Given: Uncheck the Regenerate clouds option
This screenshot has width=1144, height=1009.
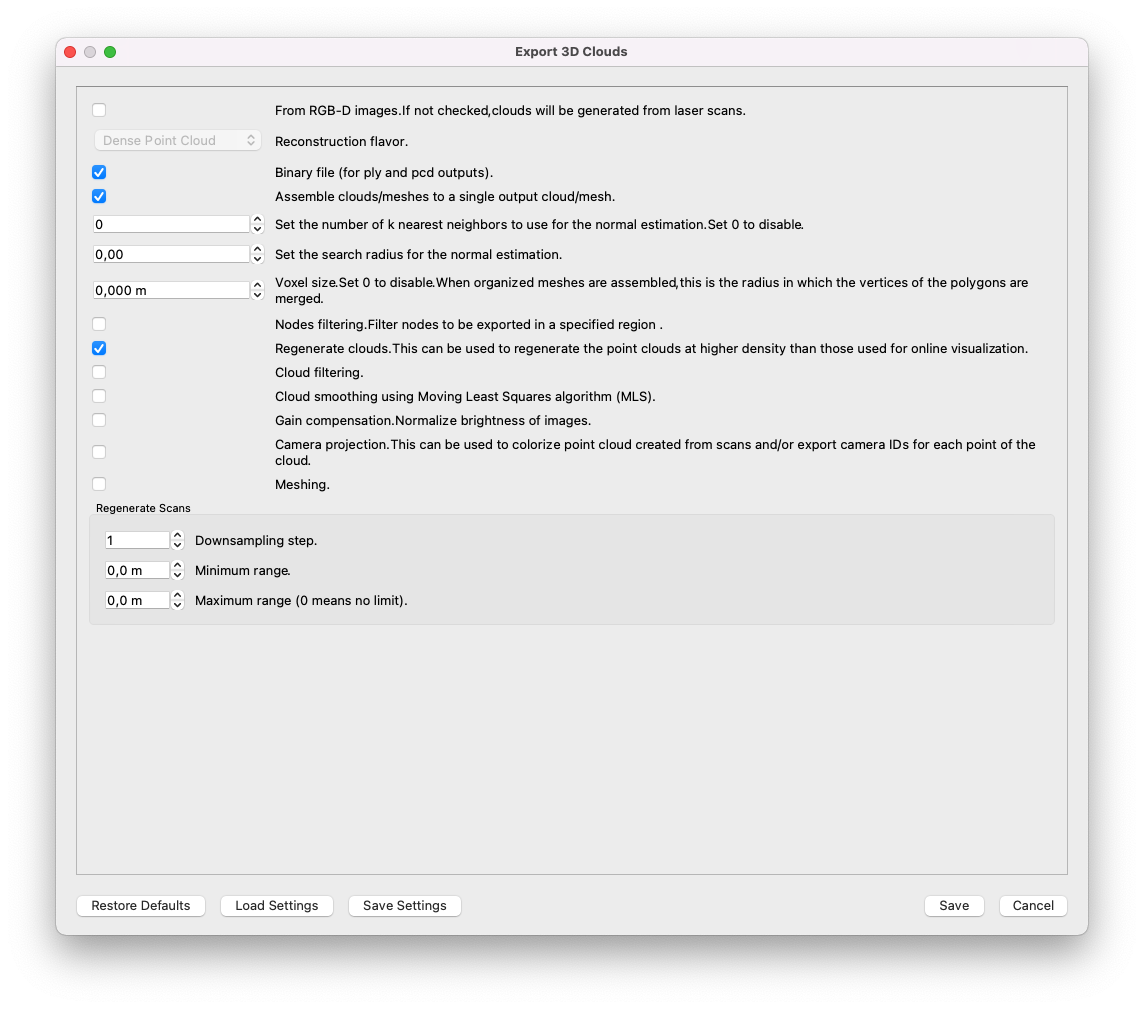Looking at the screenshot, I should (99, 349).
